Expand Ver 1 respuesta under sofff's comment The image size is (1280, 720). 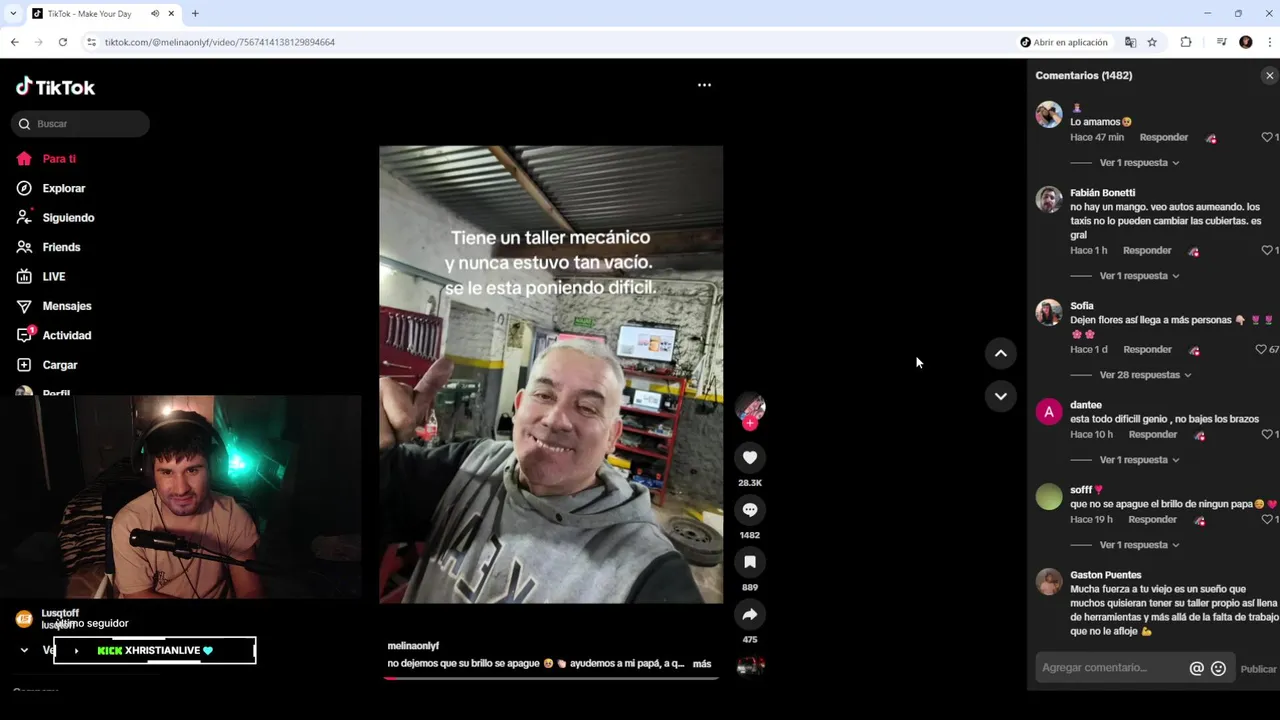[x=1139, y=545]
